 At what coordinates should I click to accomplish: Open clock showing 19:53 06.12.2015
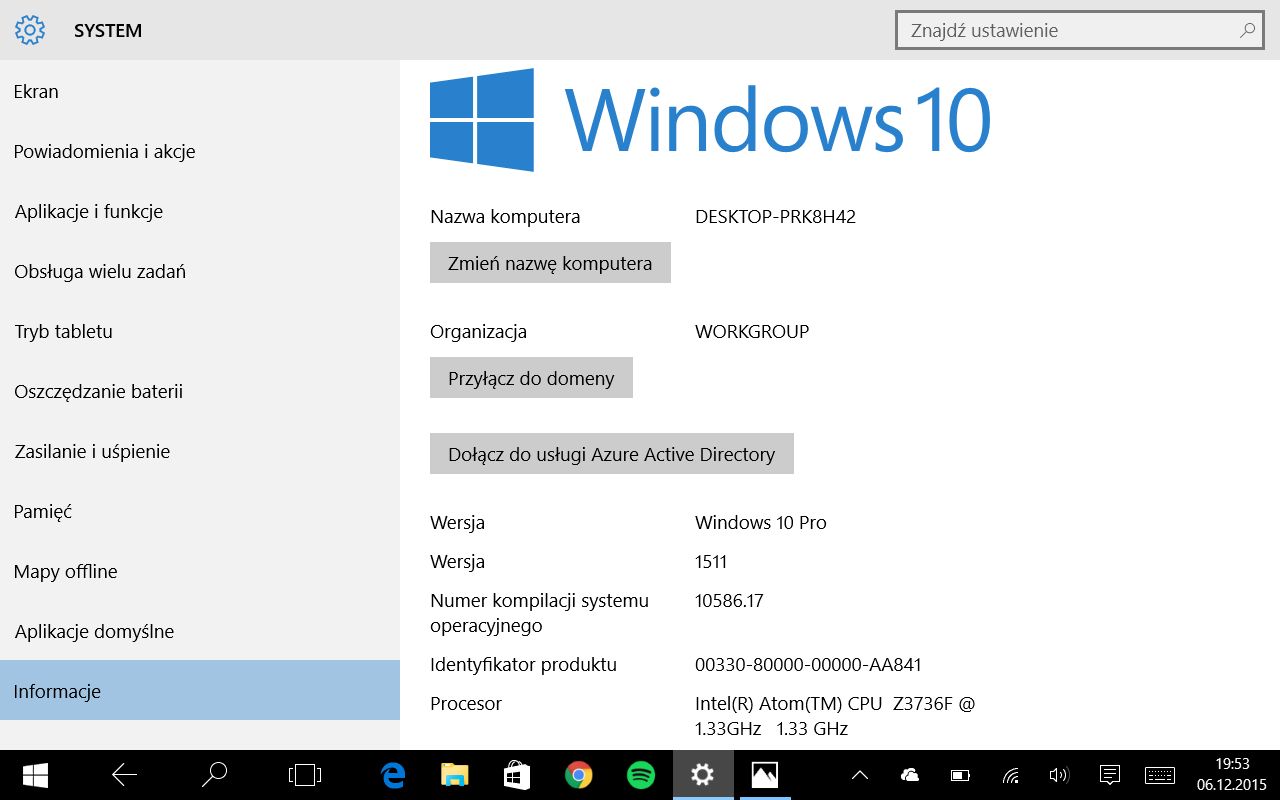coord(1232,775)
